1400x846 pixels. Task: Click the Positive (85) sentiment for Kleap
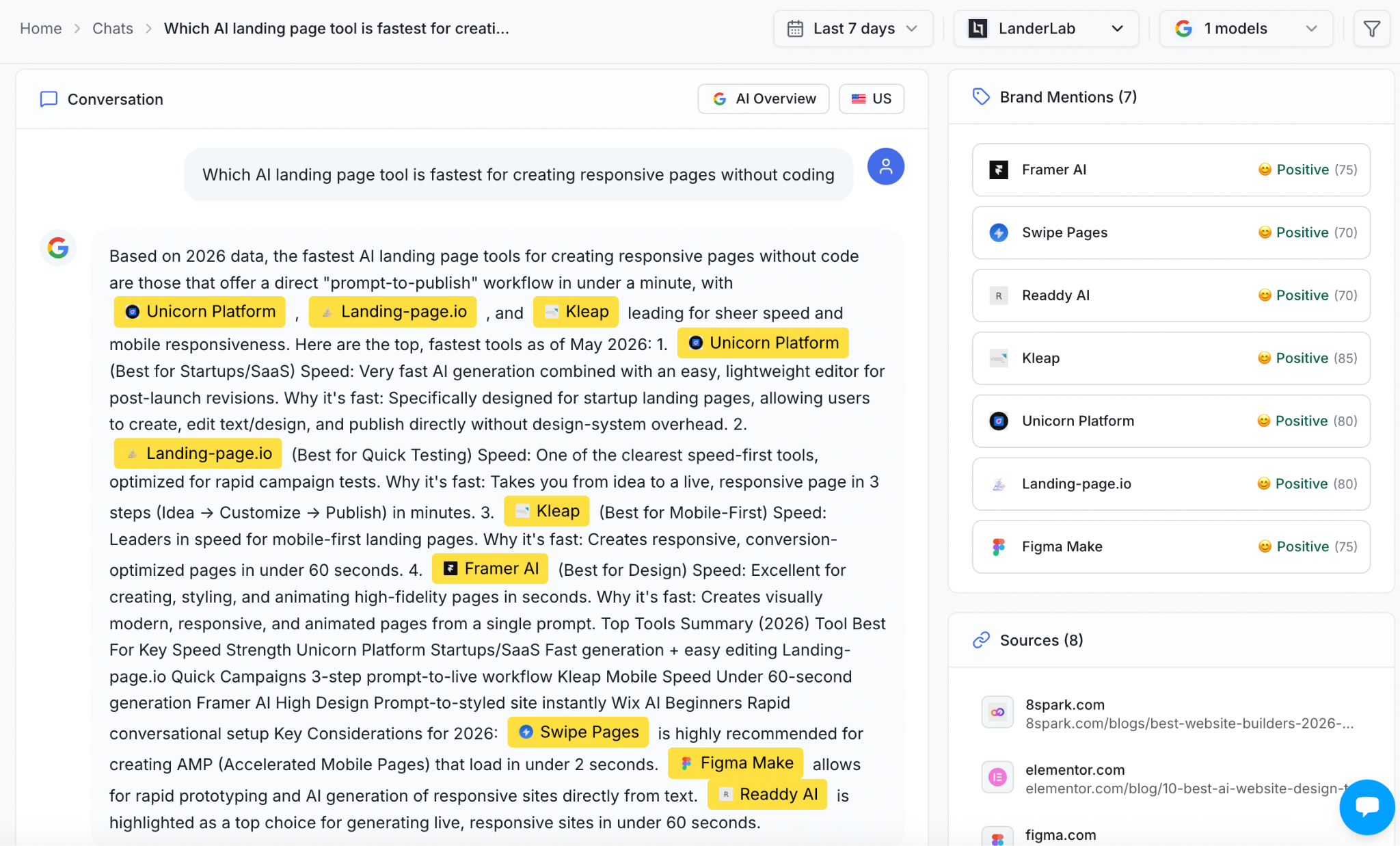(x=1308, y=358)
